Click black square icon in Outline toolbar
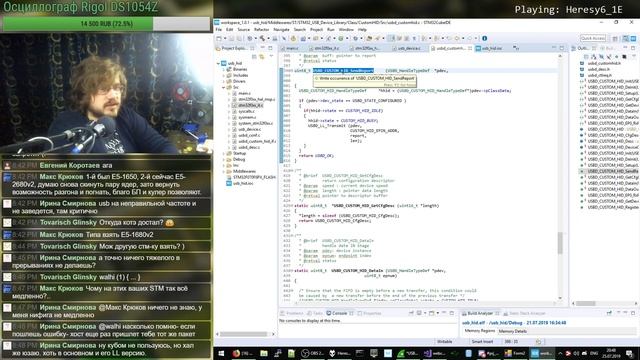 coord(624,56)
